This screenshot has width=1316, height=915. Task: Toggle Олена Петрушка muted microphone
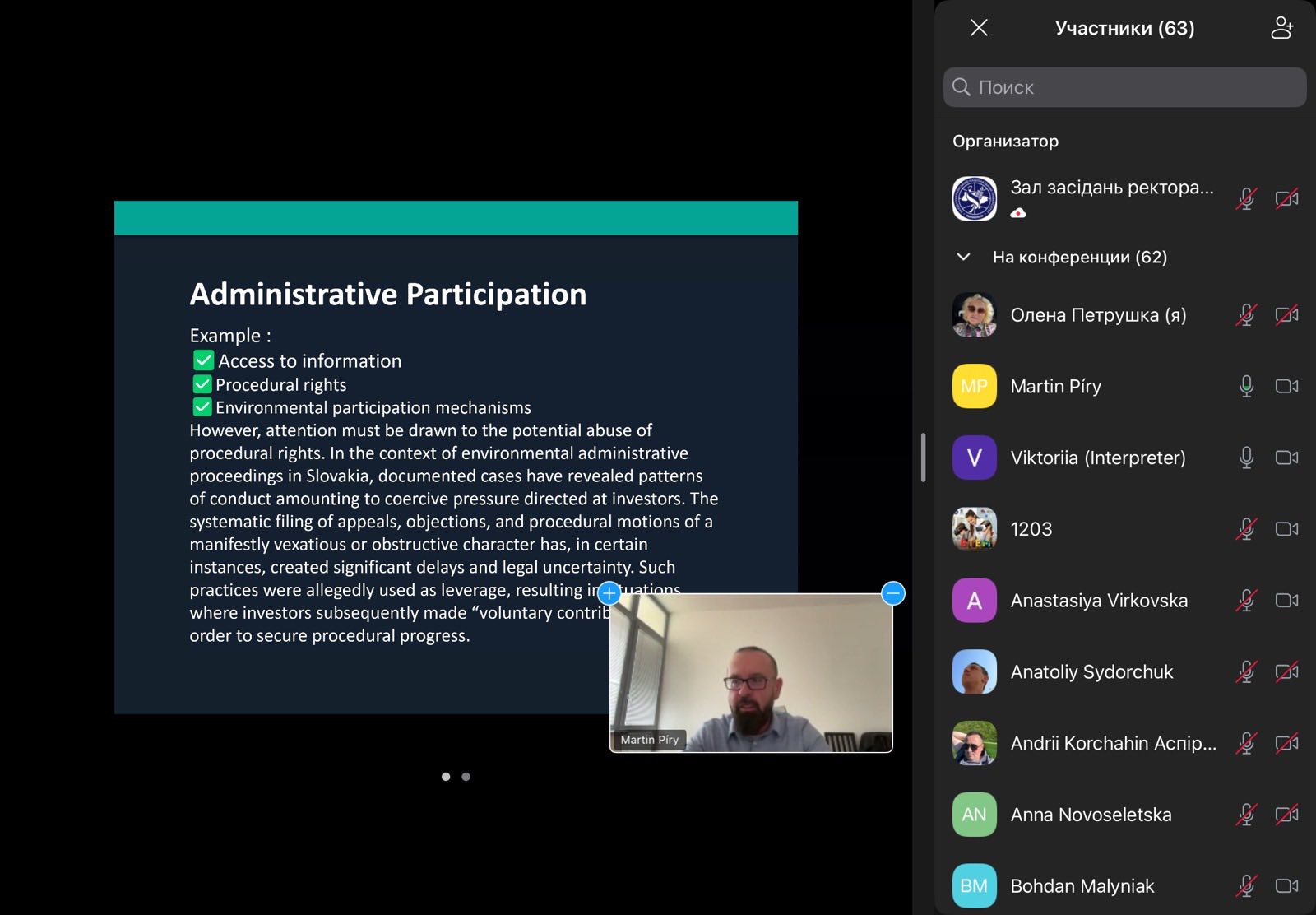point(1246,315)
